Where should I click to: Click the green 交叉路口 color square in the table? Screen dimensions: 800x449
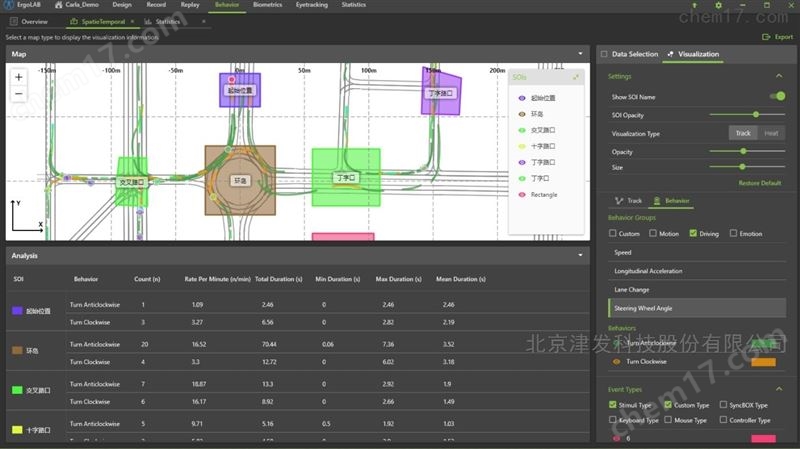pyautogui.click(x=17, y=390)
